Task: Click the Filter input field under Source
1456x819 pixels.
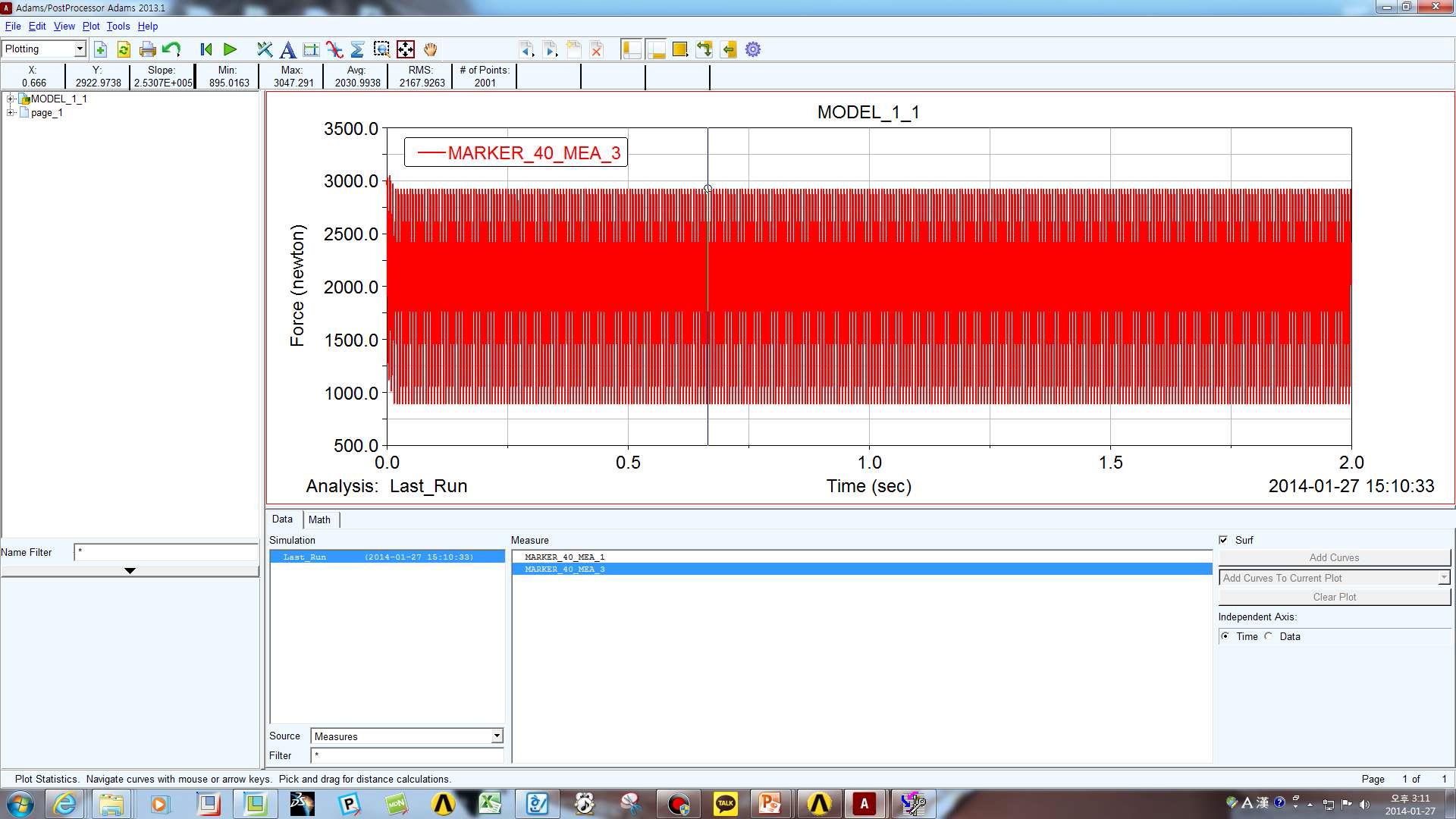Action: 407,755
